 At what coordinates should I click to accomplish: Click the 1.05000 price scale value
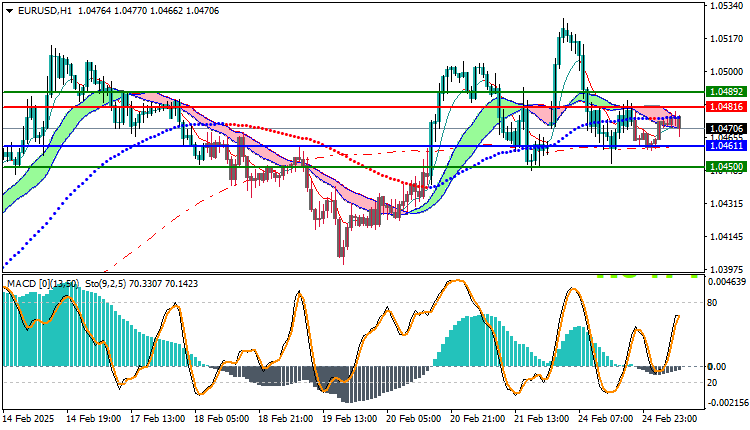tap(727, 72)
